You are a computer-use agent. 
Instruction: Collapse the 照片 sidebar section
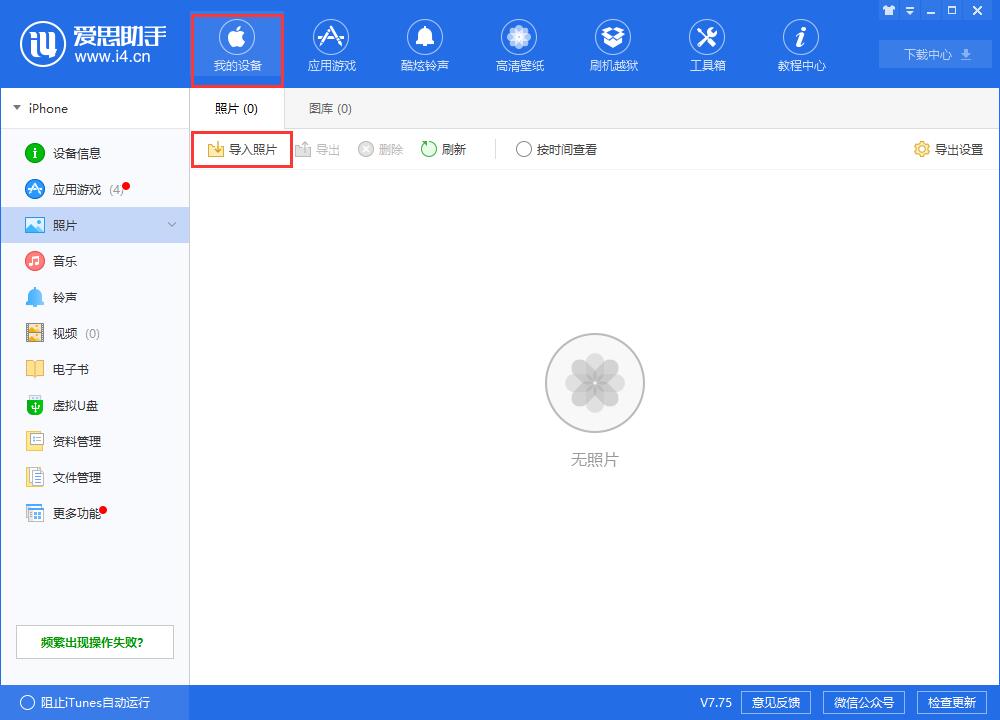point(171,225)
